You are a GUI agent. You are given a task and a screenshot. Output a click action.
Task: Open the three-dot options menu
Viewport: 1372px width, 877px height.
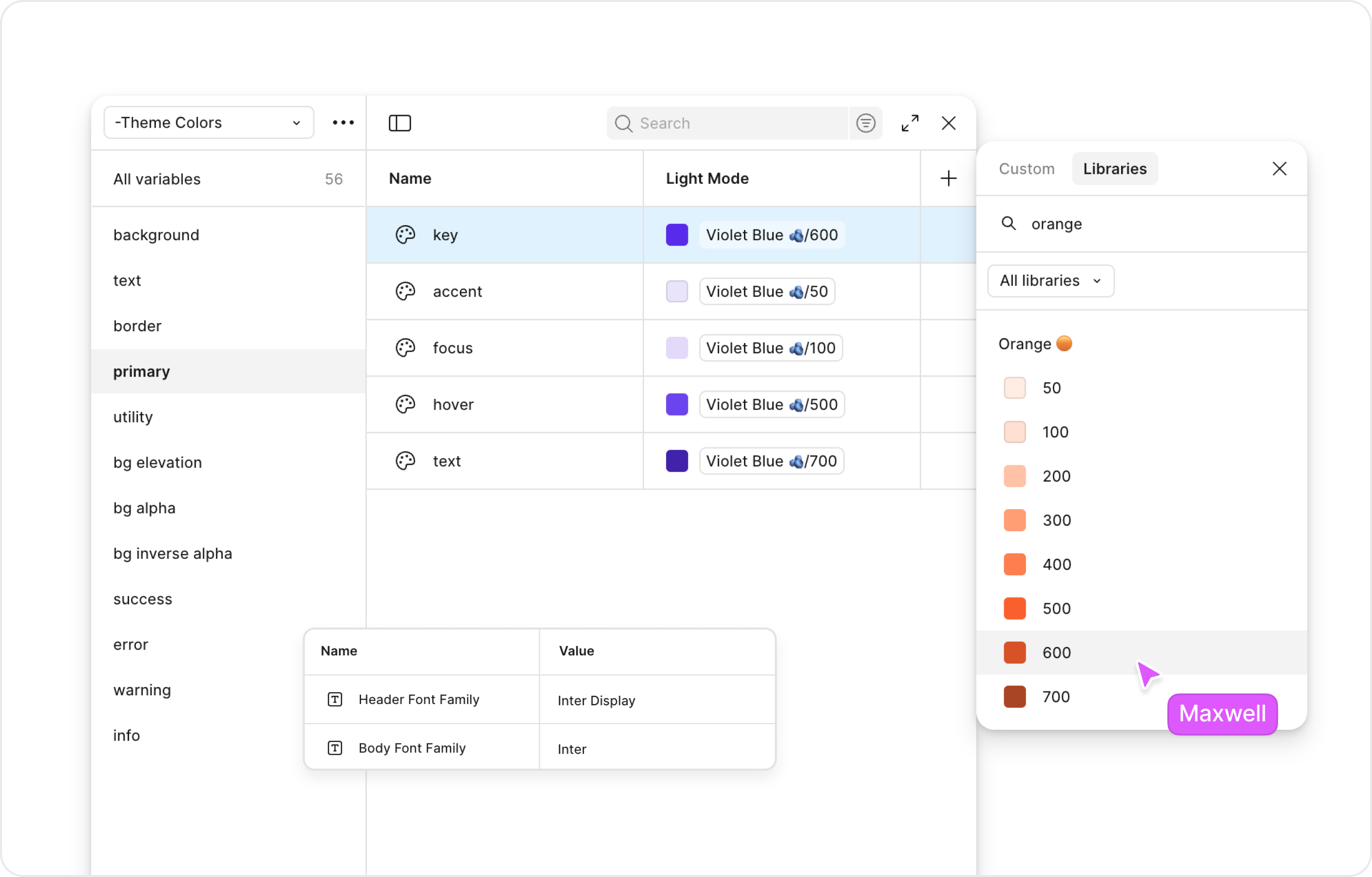(343, 122)
